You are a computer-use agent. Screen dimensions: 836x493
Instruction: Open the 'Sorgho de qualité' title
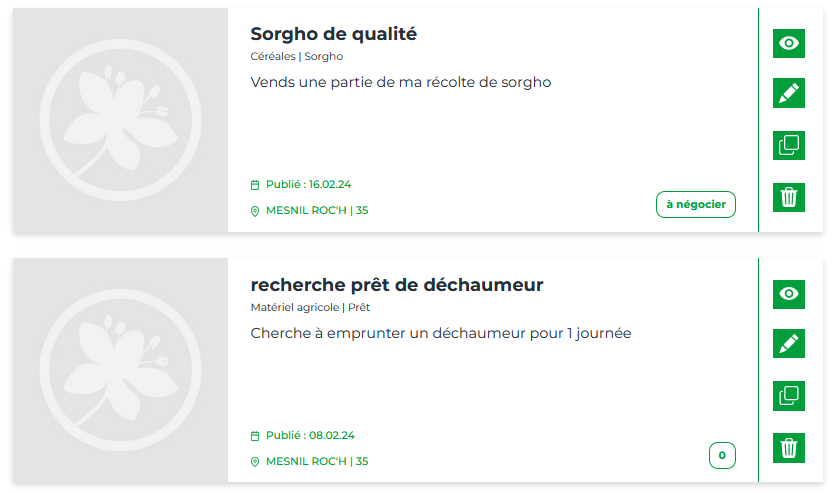pos(334,34)
